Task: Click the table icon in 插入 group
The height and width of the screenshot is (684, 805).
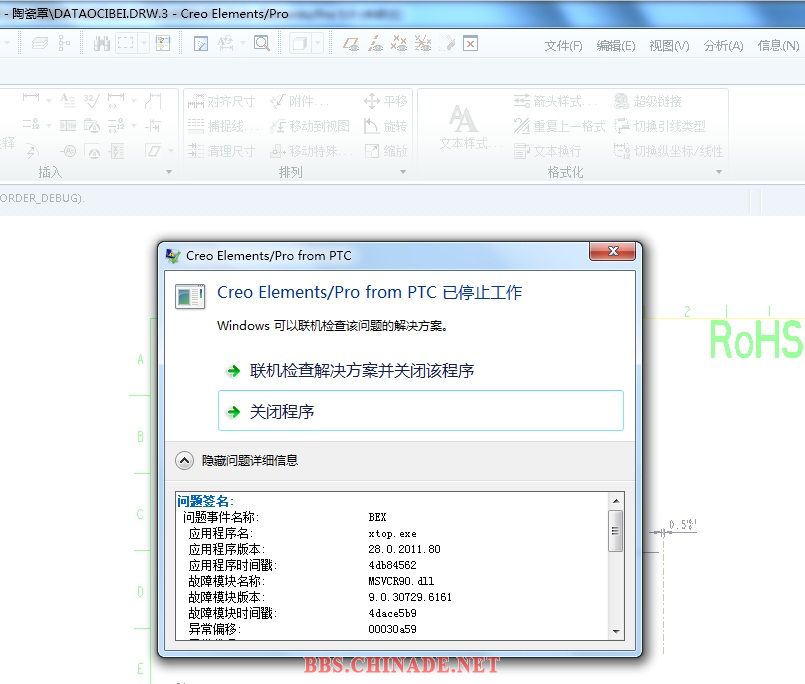Action: coord(67,125)
